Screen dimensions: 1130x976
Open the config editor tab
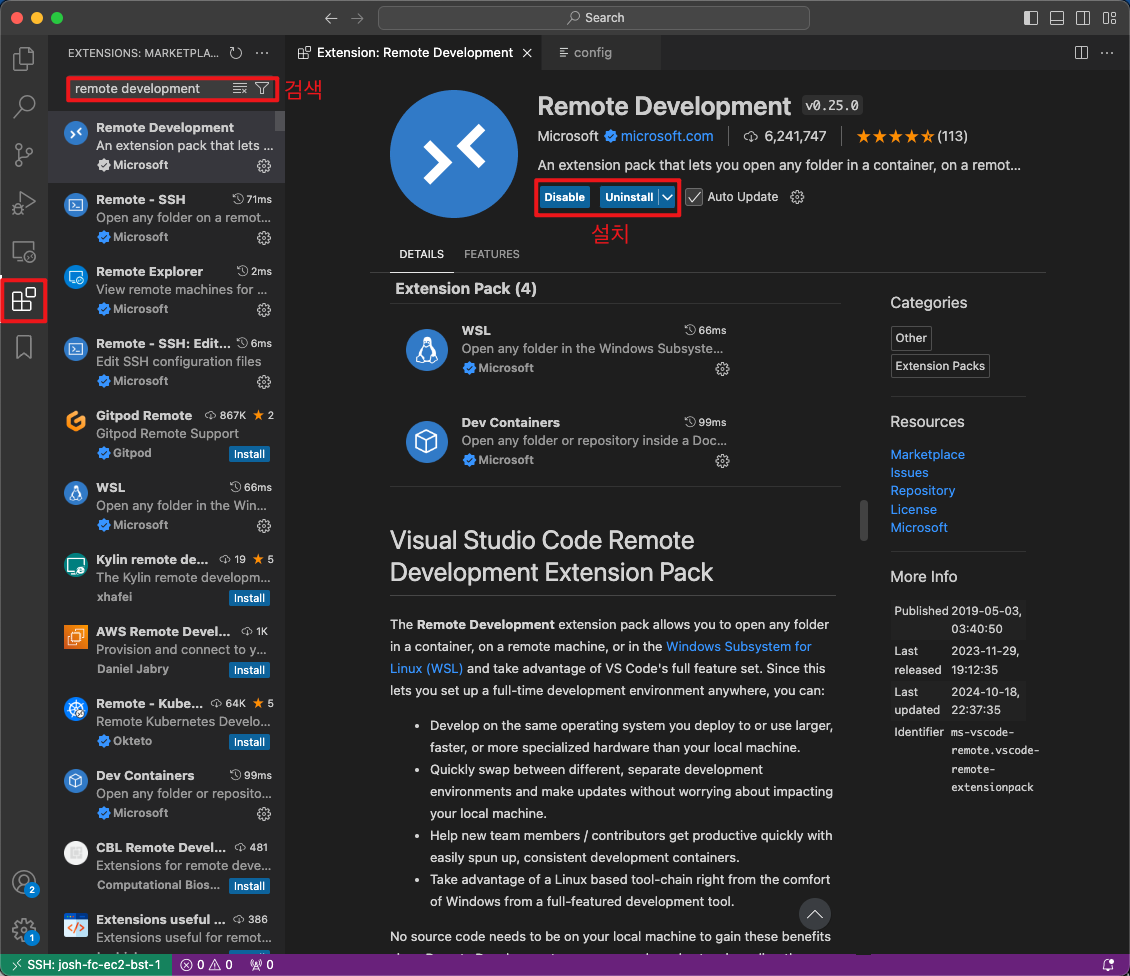pyautogui.click(x=592, y=53)
